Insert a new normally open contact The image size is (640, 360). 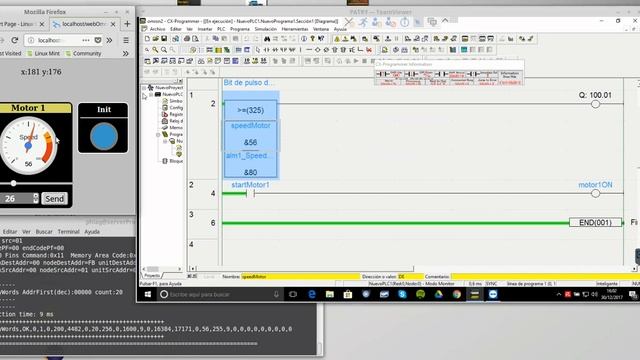(x=267, y=50)
